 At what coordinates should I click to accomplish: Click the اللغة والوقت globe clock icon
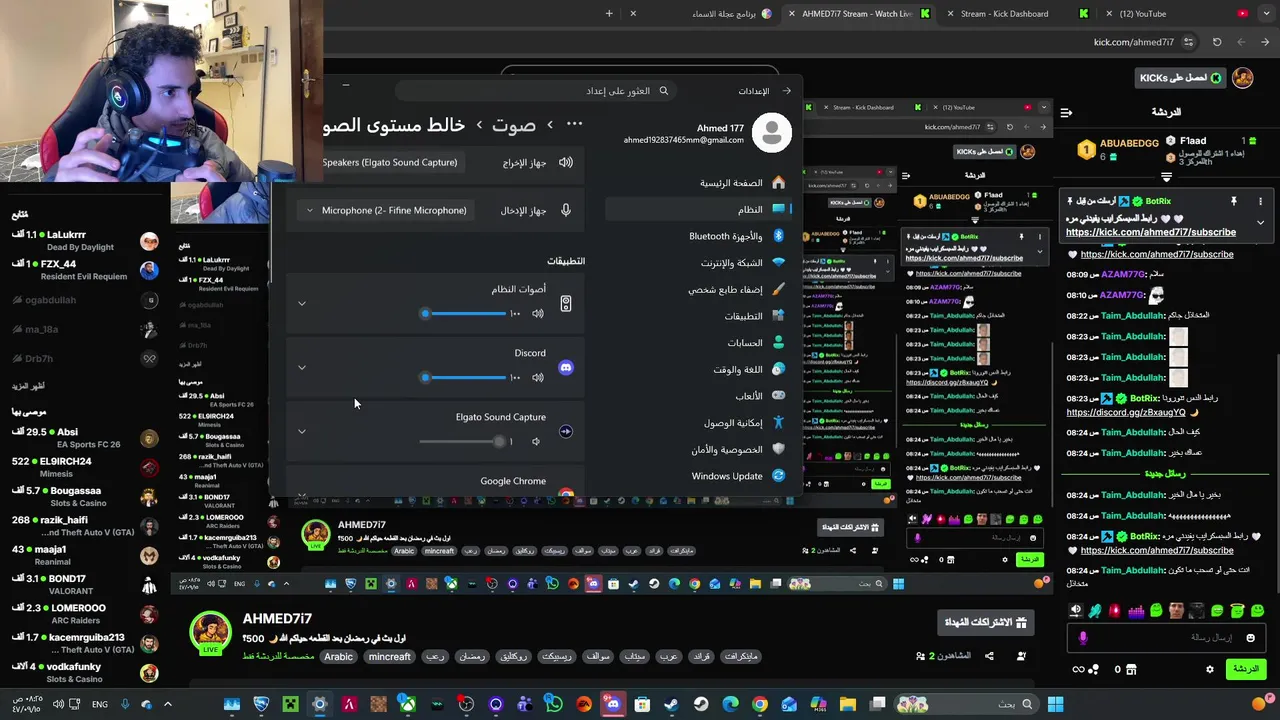tap(778, 369)
